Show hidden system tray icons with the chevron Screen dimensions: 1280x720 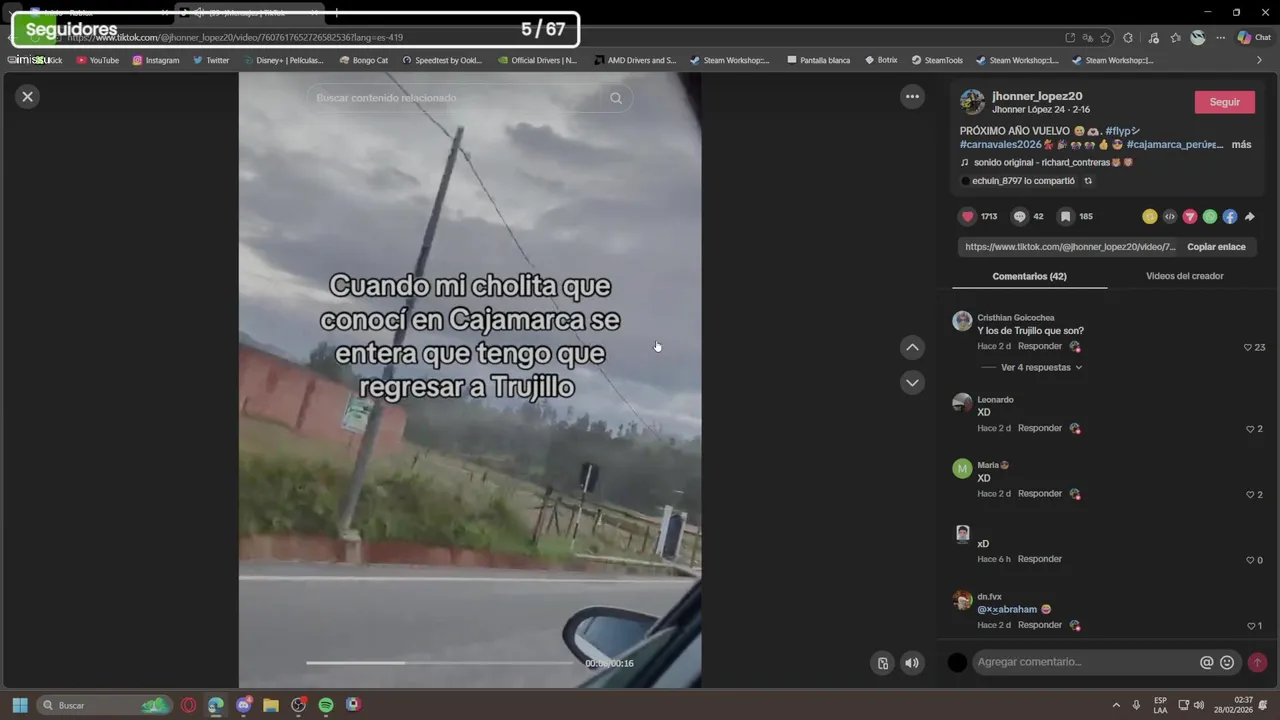[1116, 705]
